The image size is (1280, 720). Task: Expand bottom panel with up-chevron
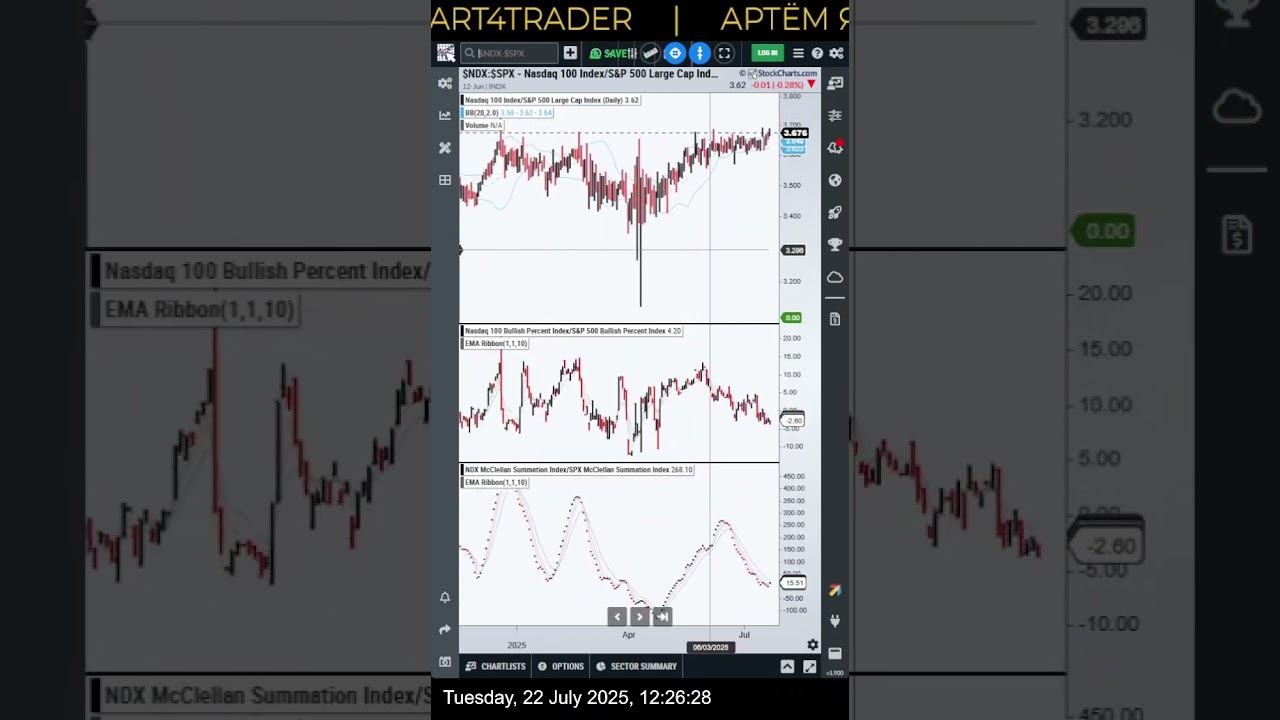pos(787,666)
